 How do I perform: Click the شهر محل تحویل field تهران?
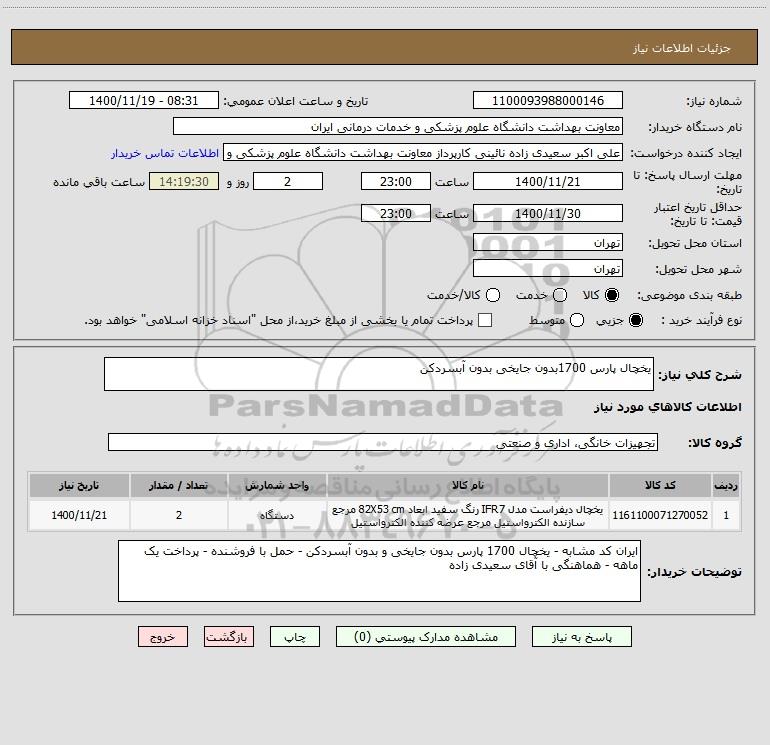[x=548, y=268]
